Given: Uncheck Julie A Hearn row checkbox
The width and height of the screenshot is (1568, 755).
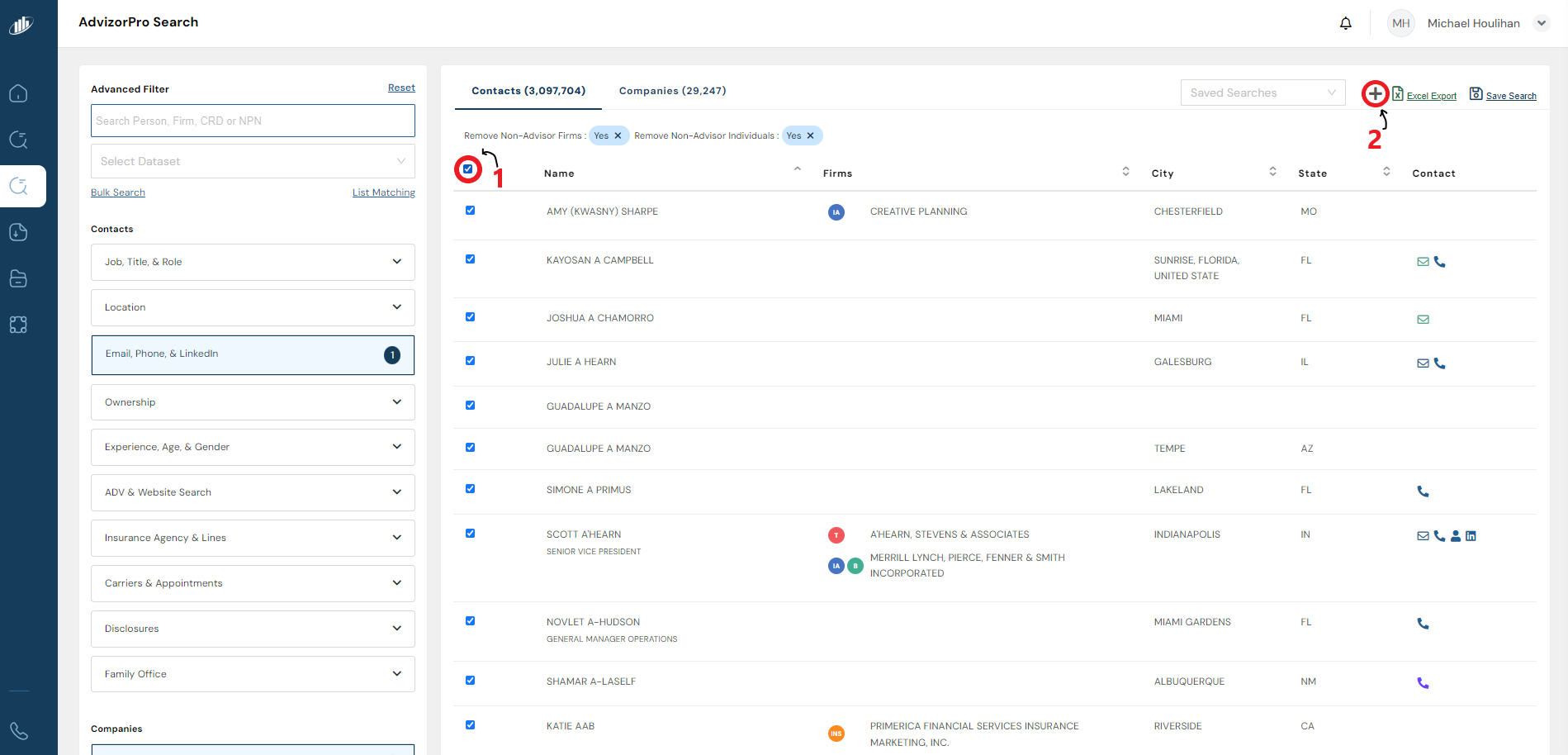Looking at the screenshot, I should point(470,361).
